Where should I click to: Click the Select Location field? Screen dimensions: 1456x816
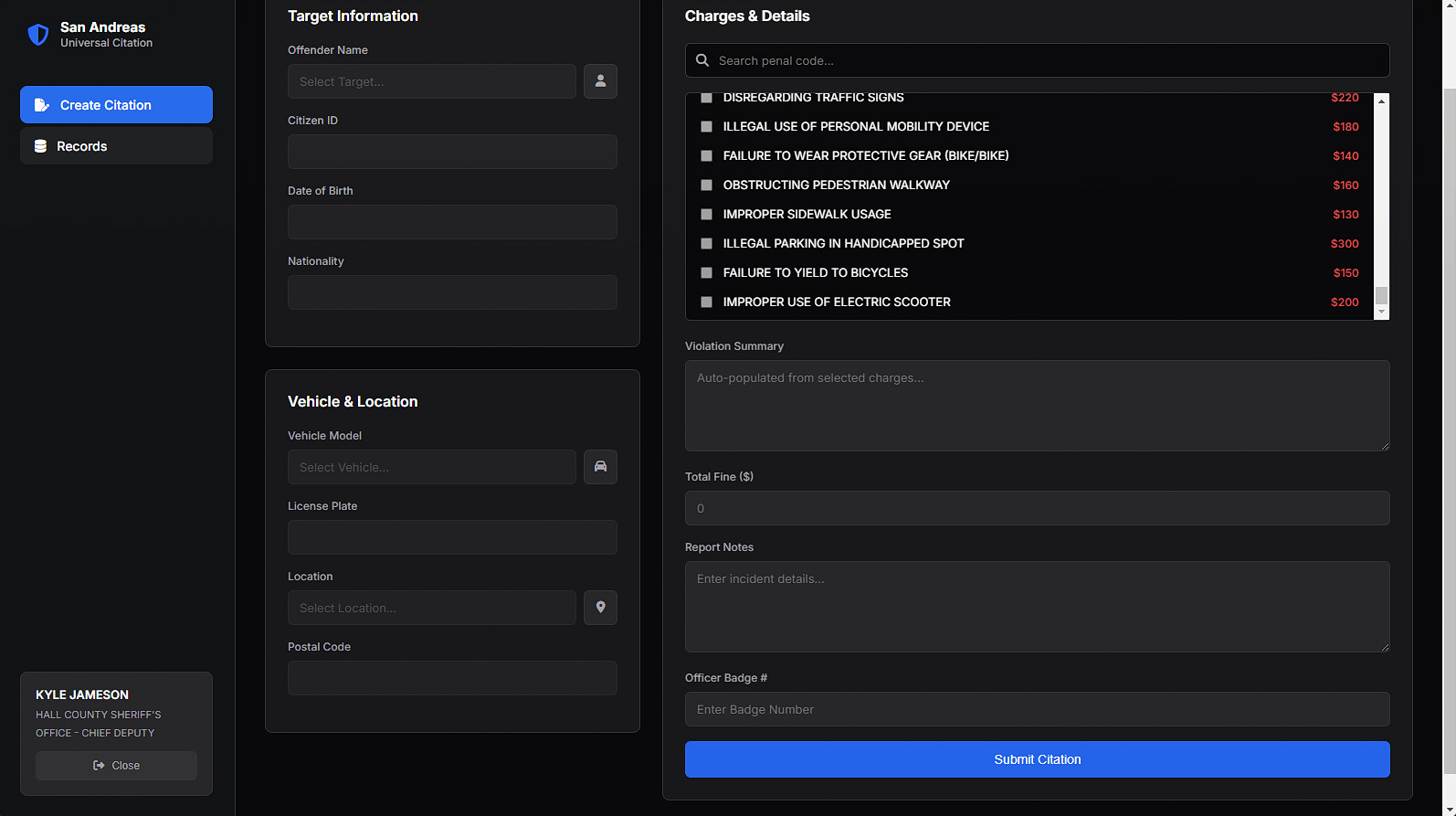pyautogui.click(x=432, y=608)
